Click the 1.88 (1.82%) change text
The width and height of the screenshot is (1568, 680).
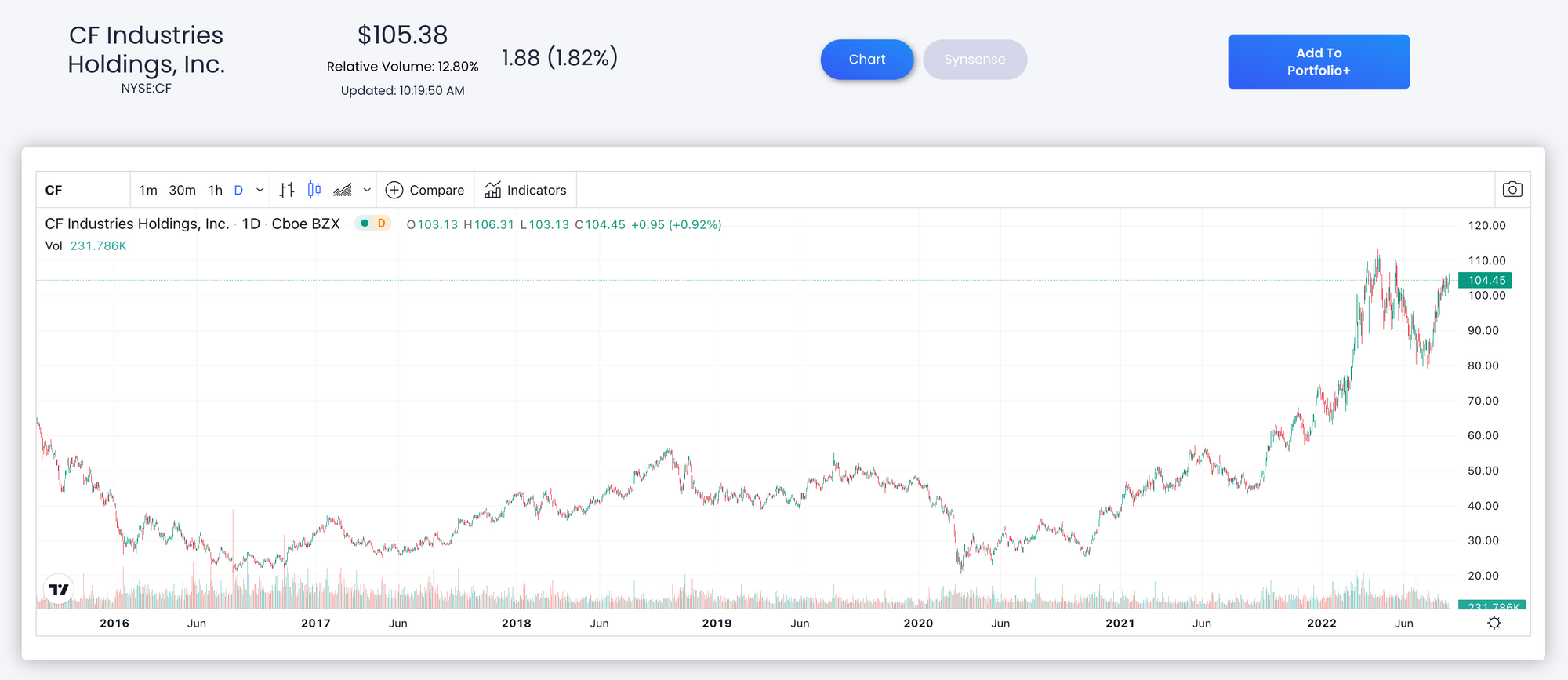560,57
